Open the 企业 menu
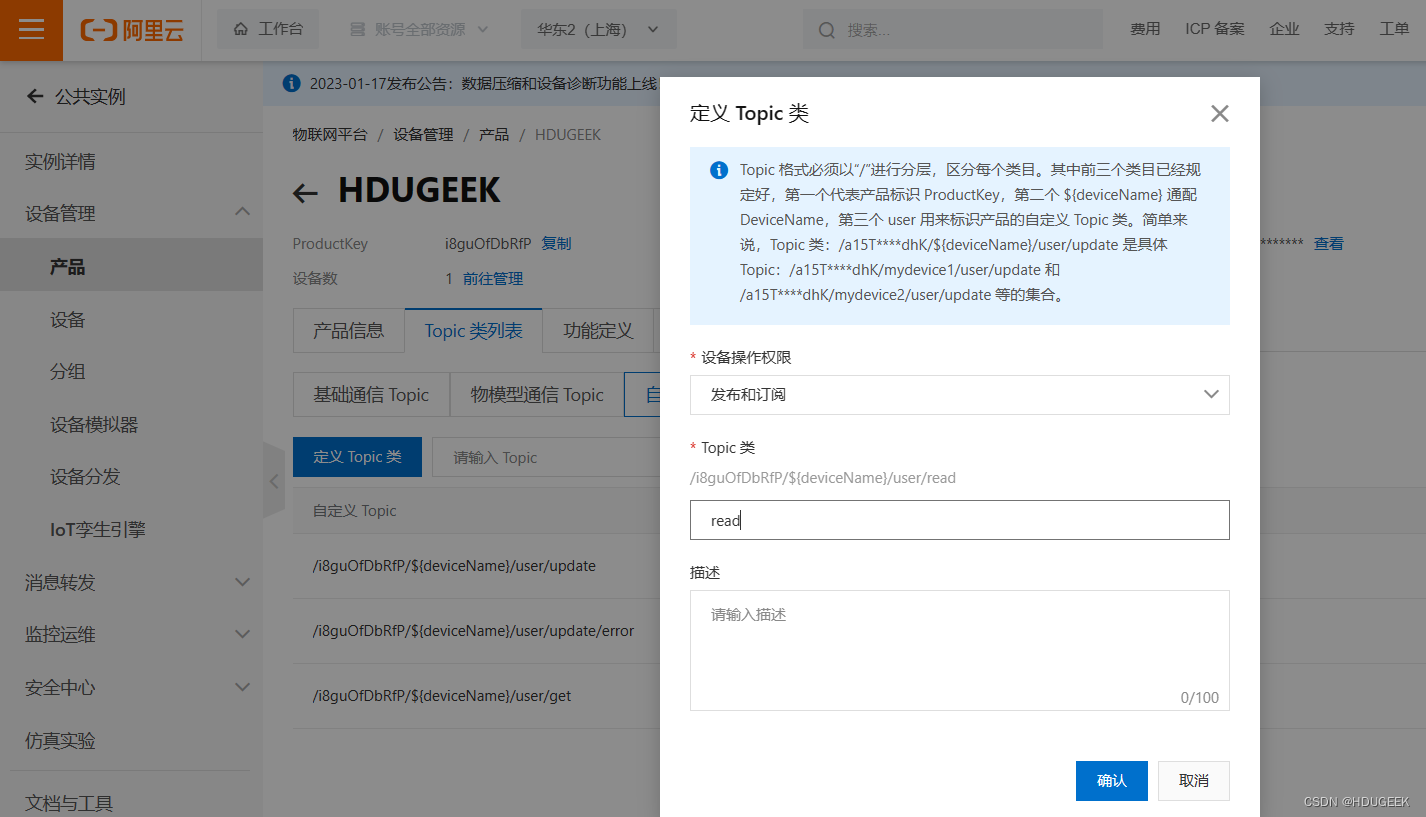Image resolution: width=1426 pixels, height=817 pixels. tap(1284, 29)
